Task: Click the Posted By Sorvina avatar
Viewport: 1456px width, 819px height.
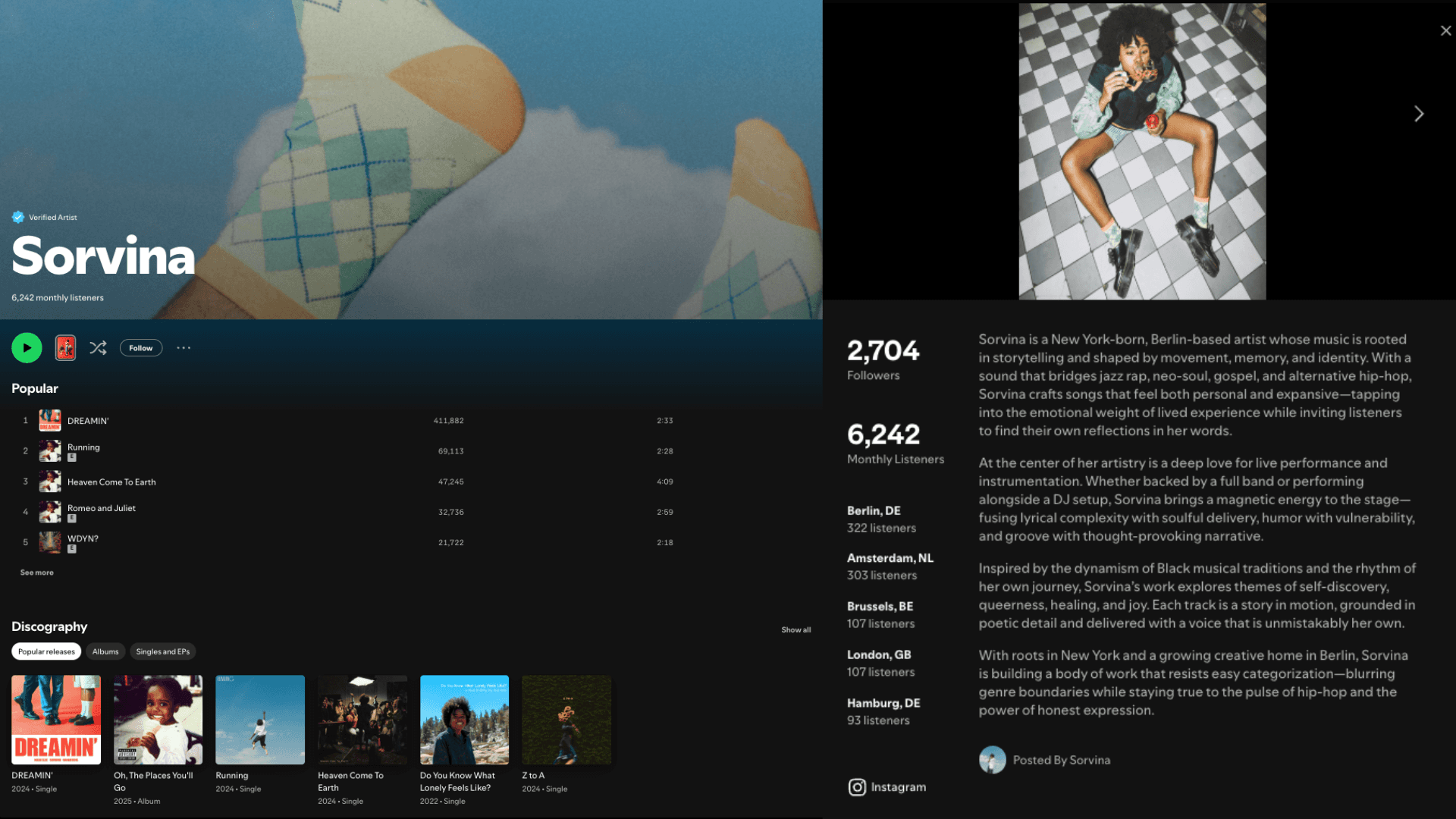Action: (x=993, y=759)
